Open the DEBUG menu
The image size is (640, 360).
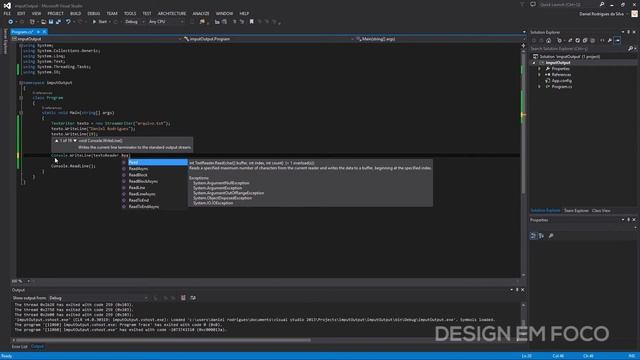point(93,13)
